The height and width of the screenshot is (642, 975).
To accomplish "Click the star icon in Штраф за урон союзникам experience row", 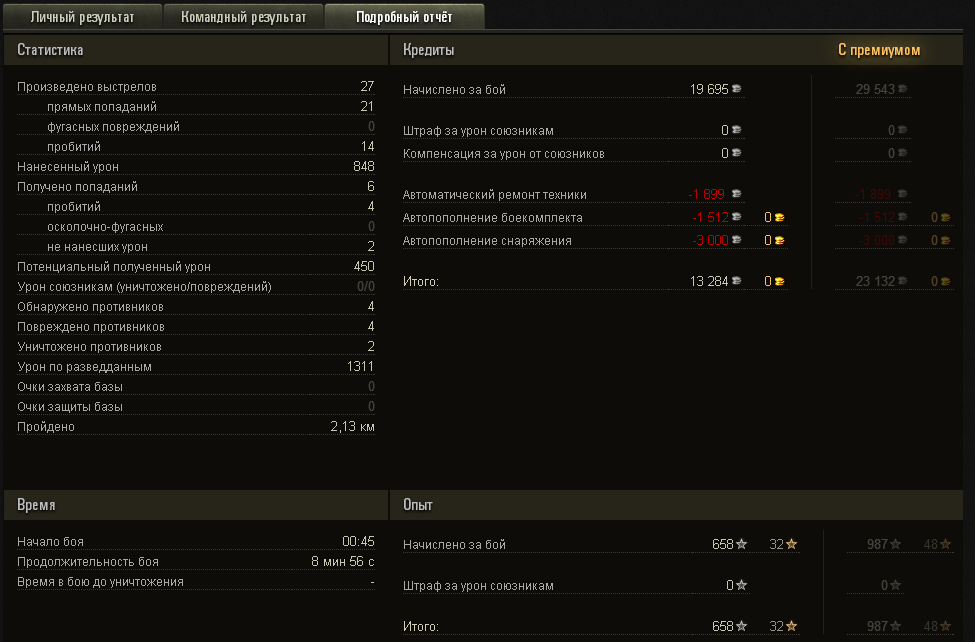I will [742, 585].
